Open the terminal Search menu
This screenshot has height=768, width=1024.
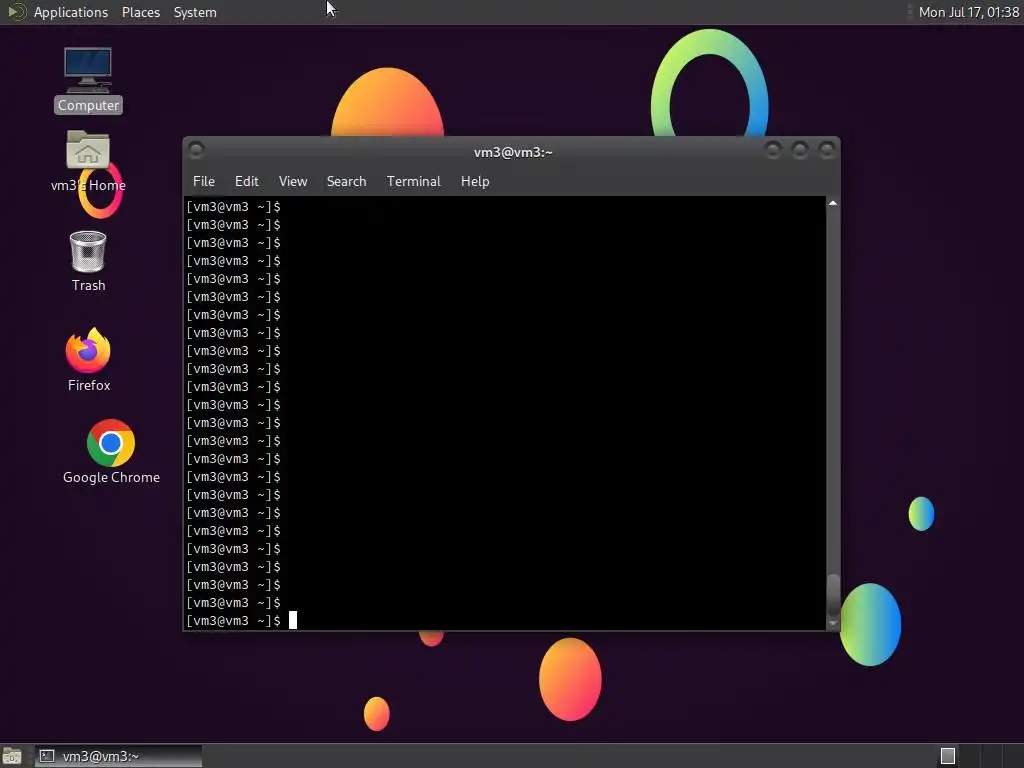[346, 182]
